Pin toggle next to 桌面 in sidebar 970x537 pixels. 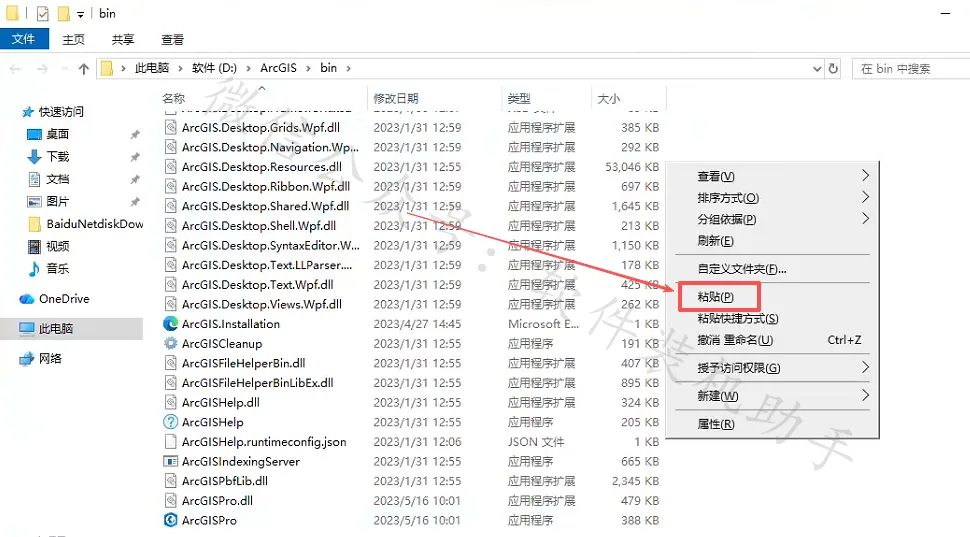tap(135, 134)
